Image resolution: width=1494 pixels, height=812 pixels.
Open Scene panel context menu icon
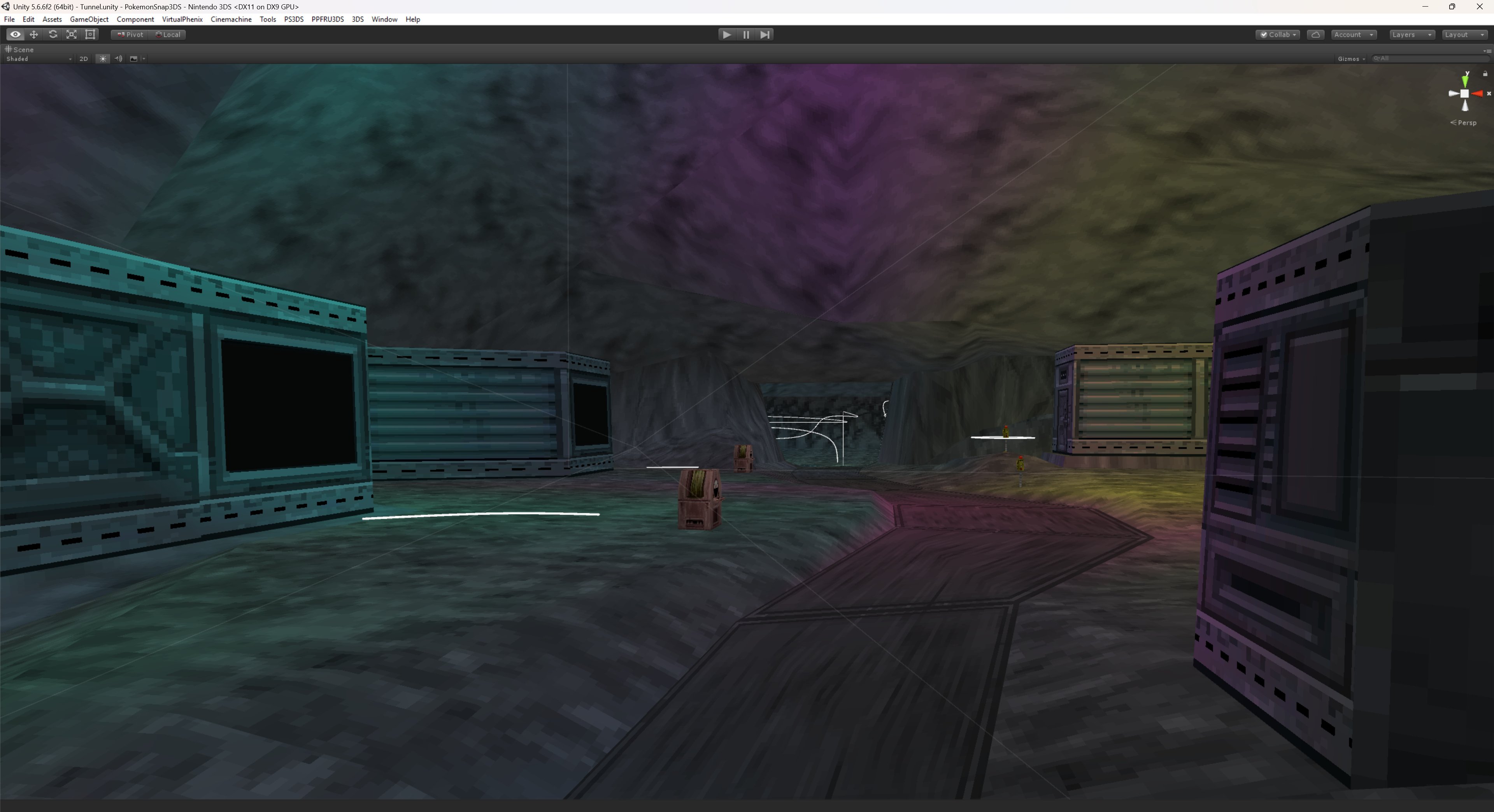tap(1488, 51)
